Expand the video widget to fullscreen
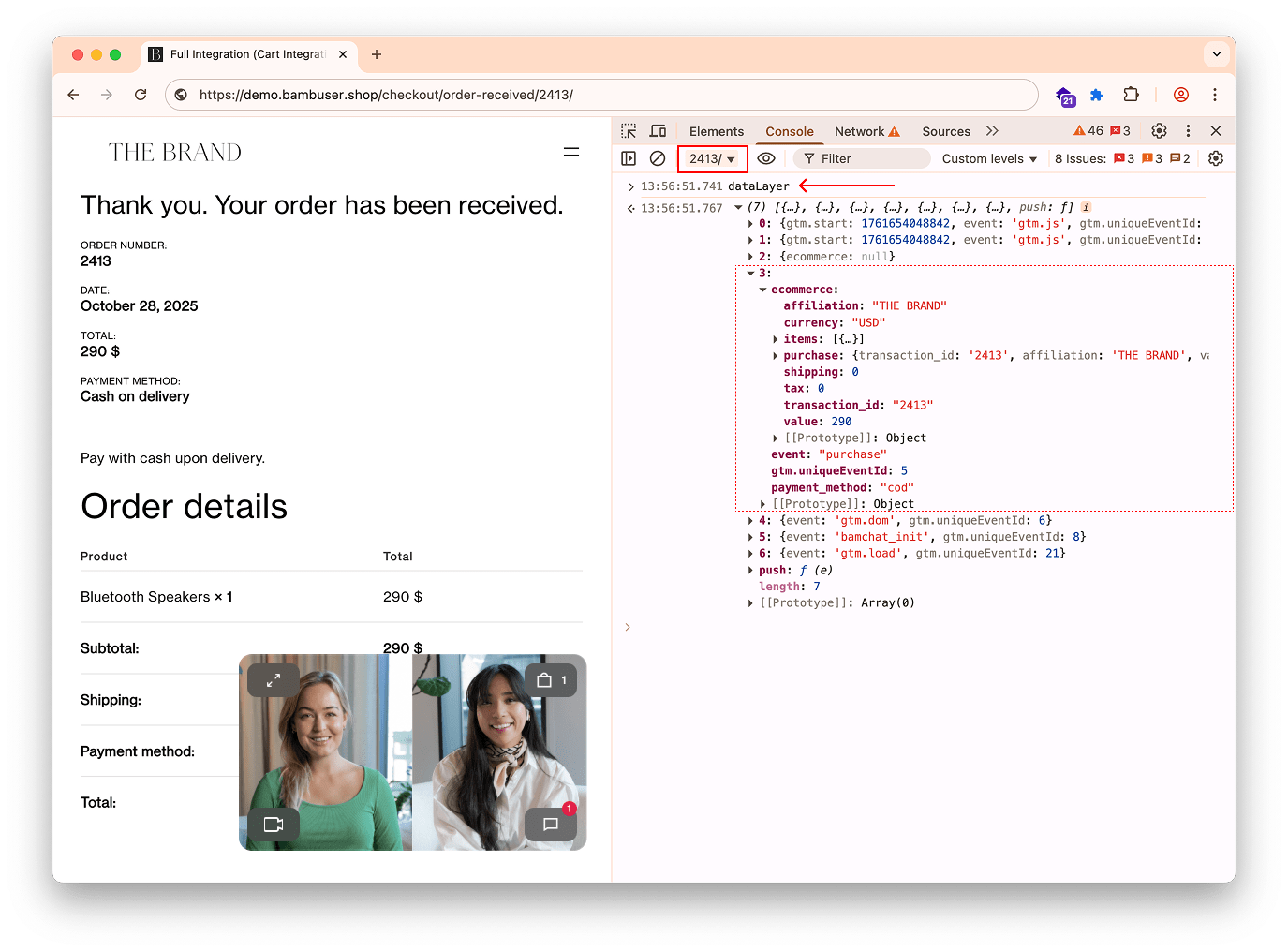 pos(273,679)
